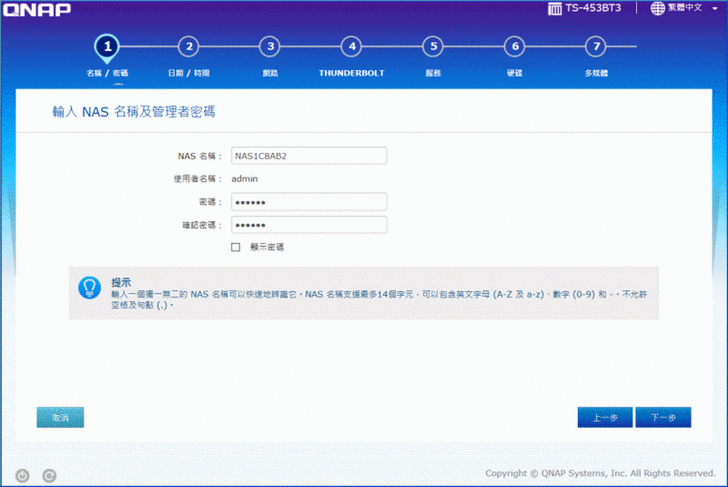
Task: Jump to step 5 服務
Action: coord(432,46)
